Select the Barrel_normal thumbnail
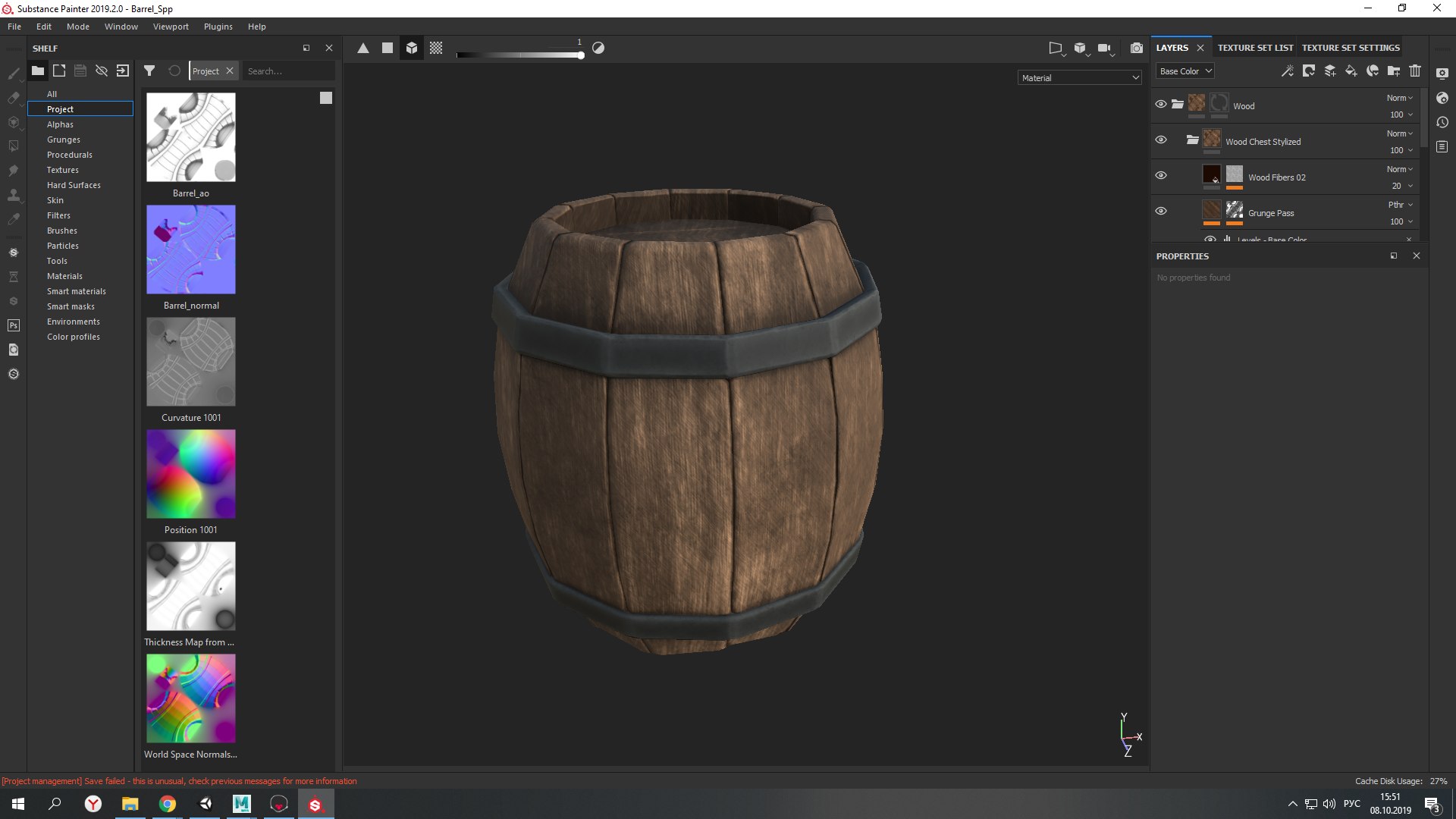This screenshot has width=1456, height=819. 191,249
